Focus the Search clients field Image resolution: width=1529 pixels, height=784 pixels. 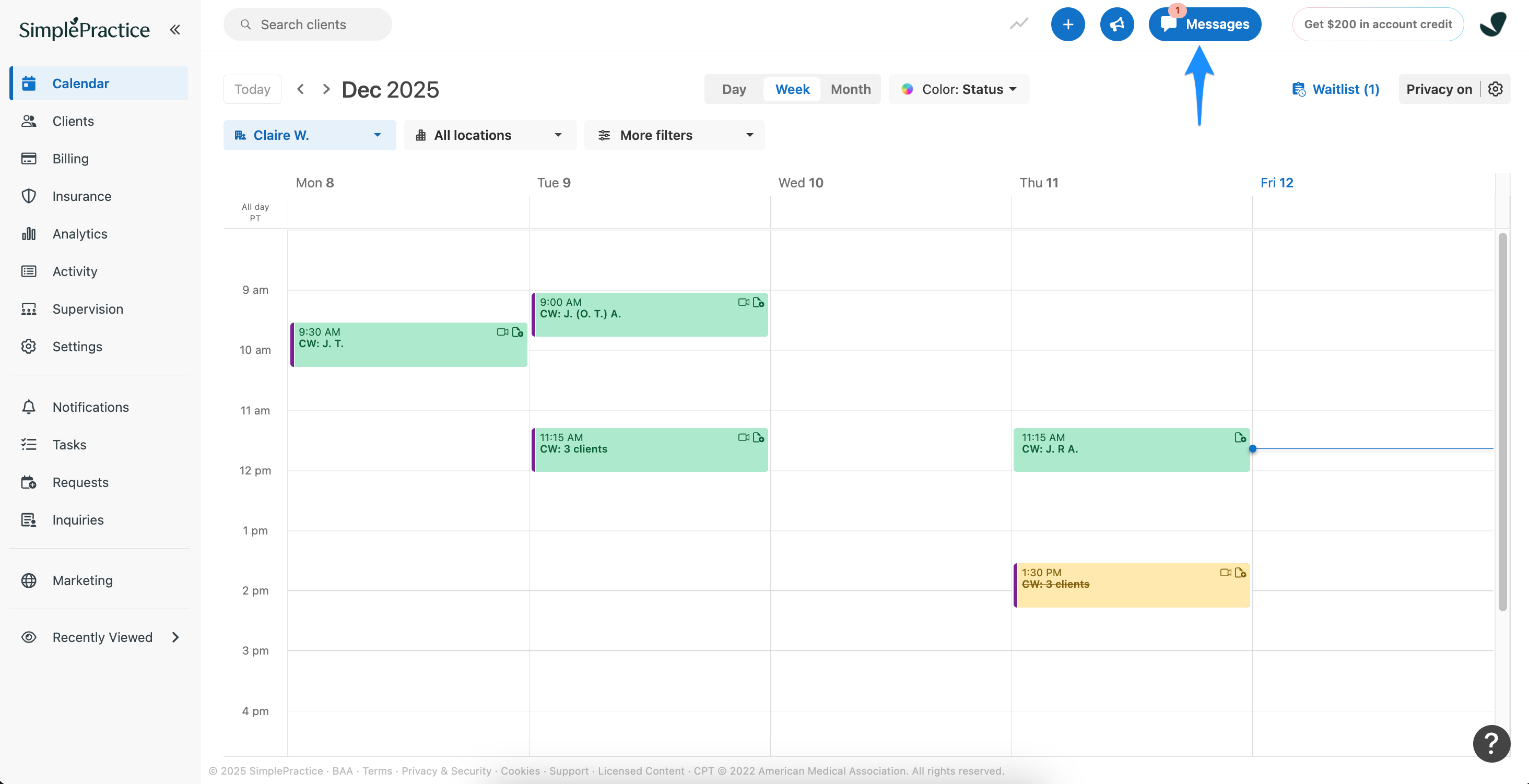[308, 25]
